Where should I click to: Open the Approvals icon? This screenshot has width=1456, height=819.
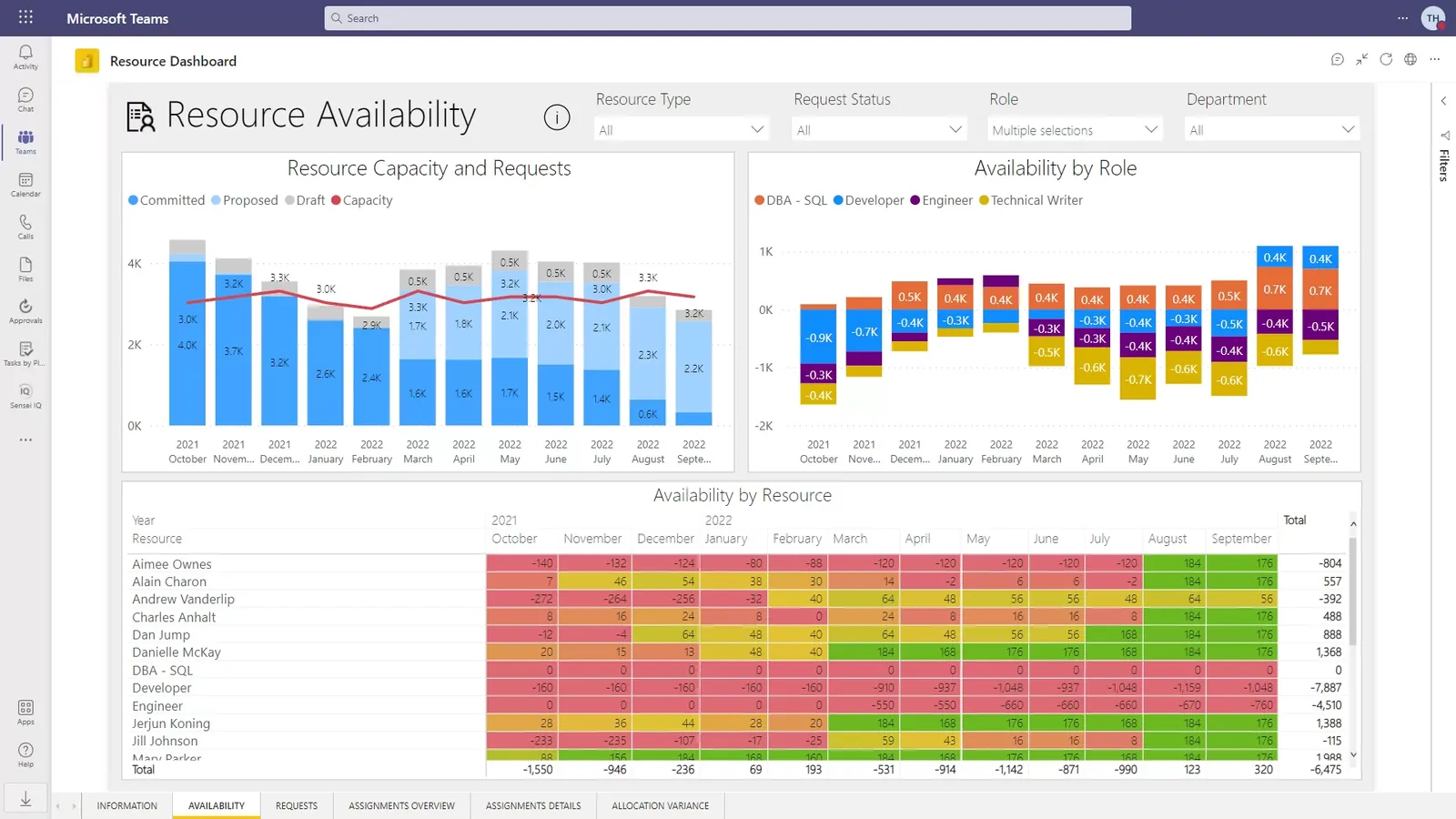(25, 311)
